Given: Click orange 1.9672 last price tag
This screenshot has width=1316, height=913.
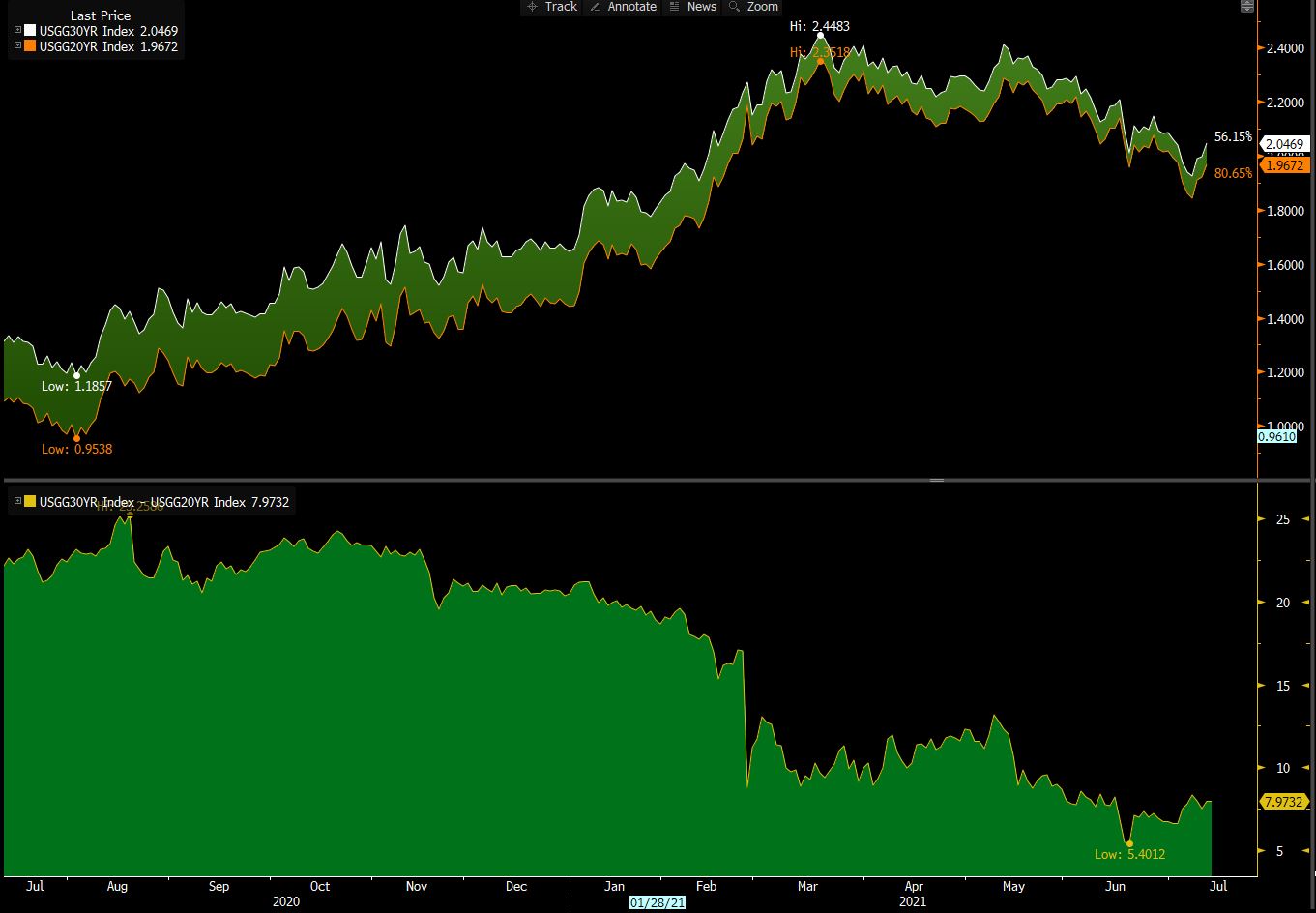Looking at the screenshot, I should click(x=1285, y=165).
